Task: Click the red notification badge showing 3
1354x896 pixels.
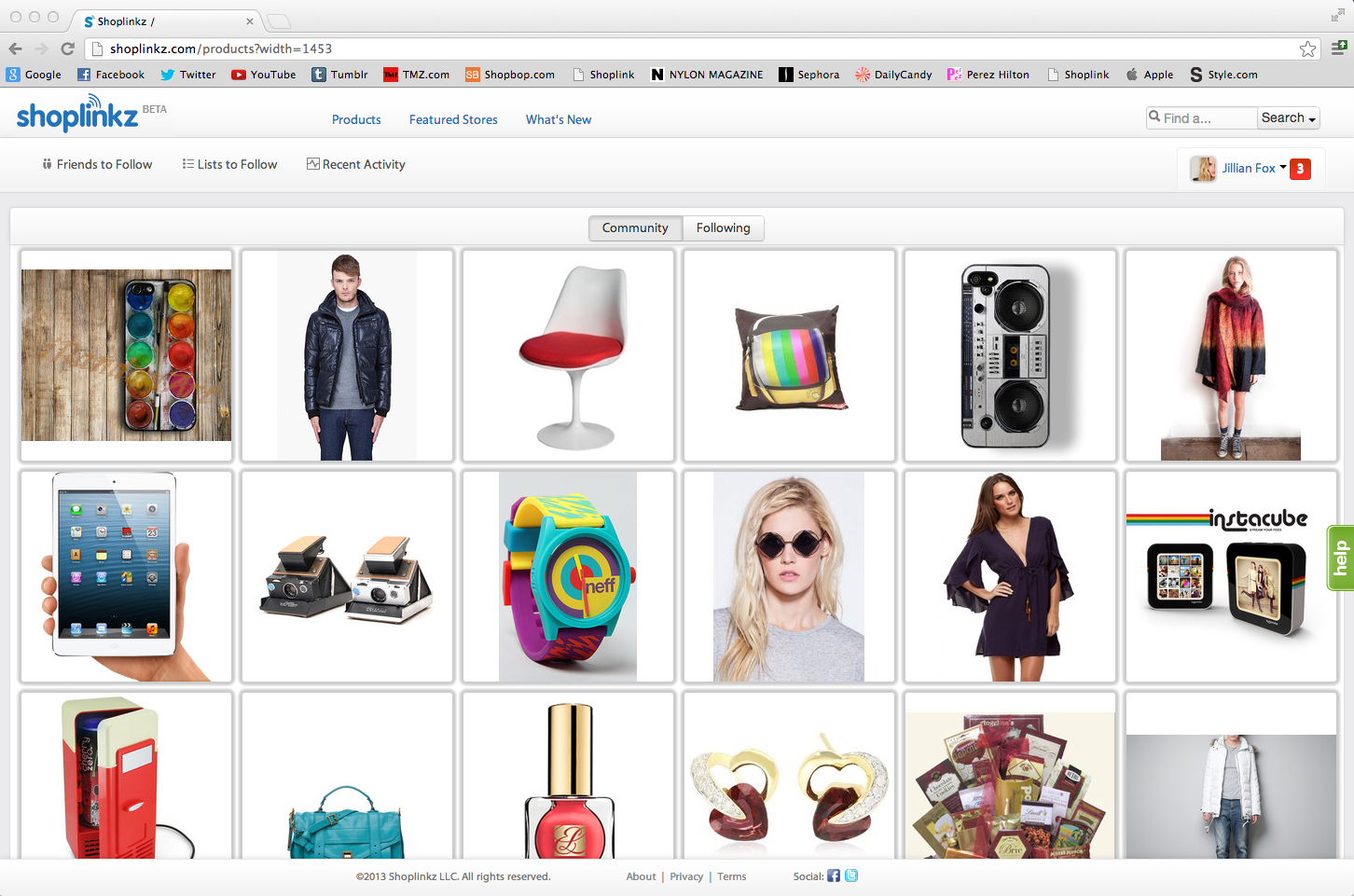Action: (x=1301, y=169)
